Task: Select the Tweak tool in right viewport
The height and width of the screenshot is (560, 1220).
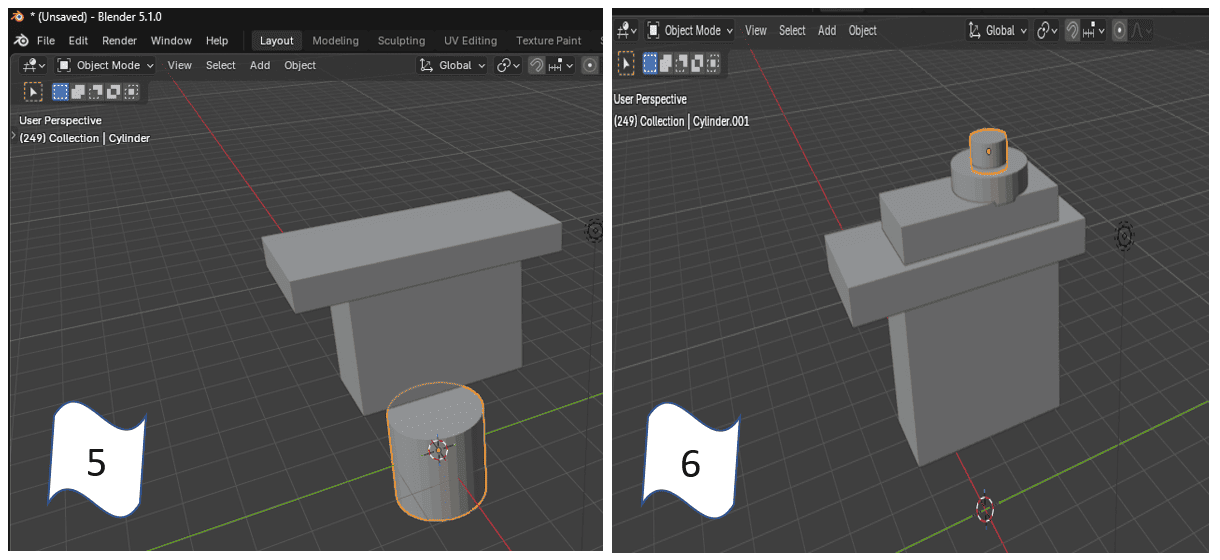Action: pos(627,63)
